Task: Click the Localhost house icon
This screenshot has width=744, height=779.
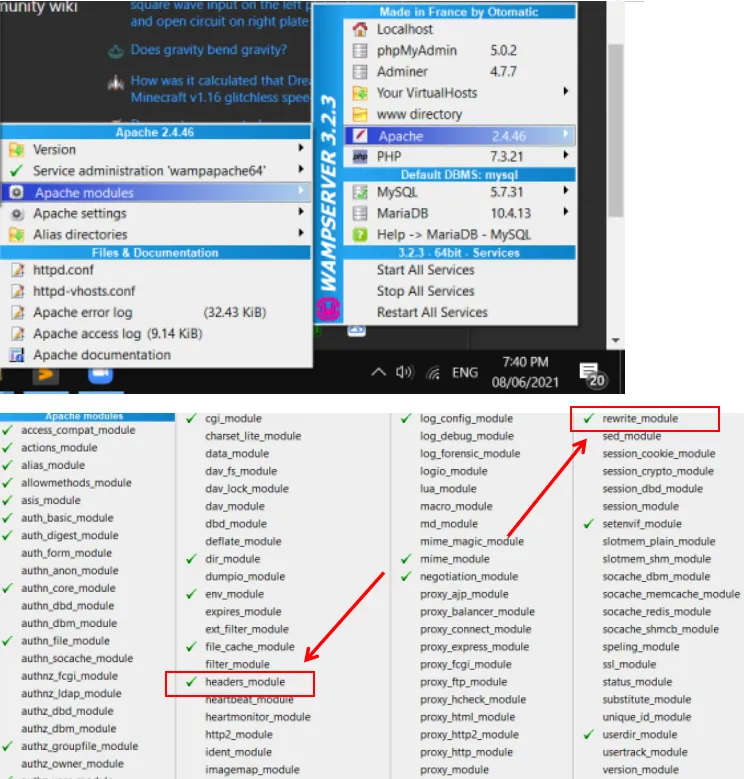Action: coord(360,29)
